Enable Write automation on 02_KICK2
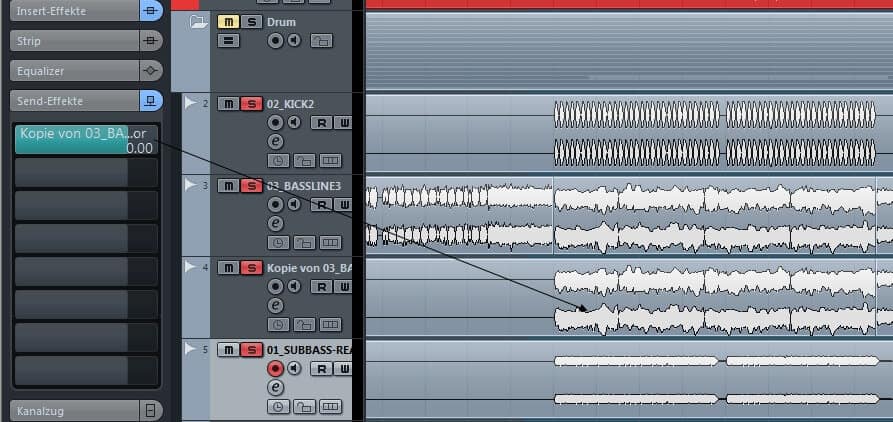Image resolution: width=893 pixels, height=422 pixels. (343, 122)
